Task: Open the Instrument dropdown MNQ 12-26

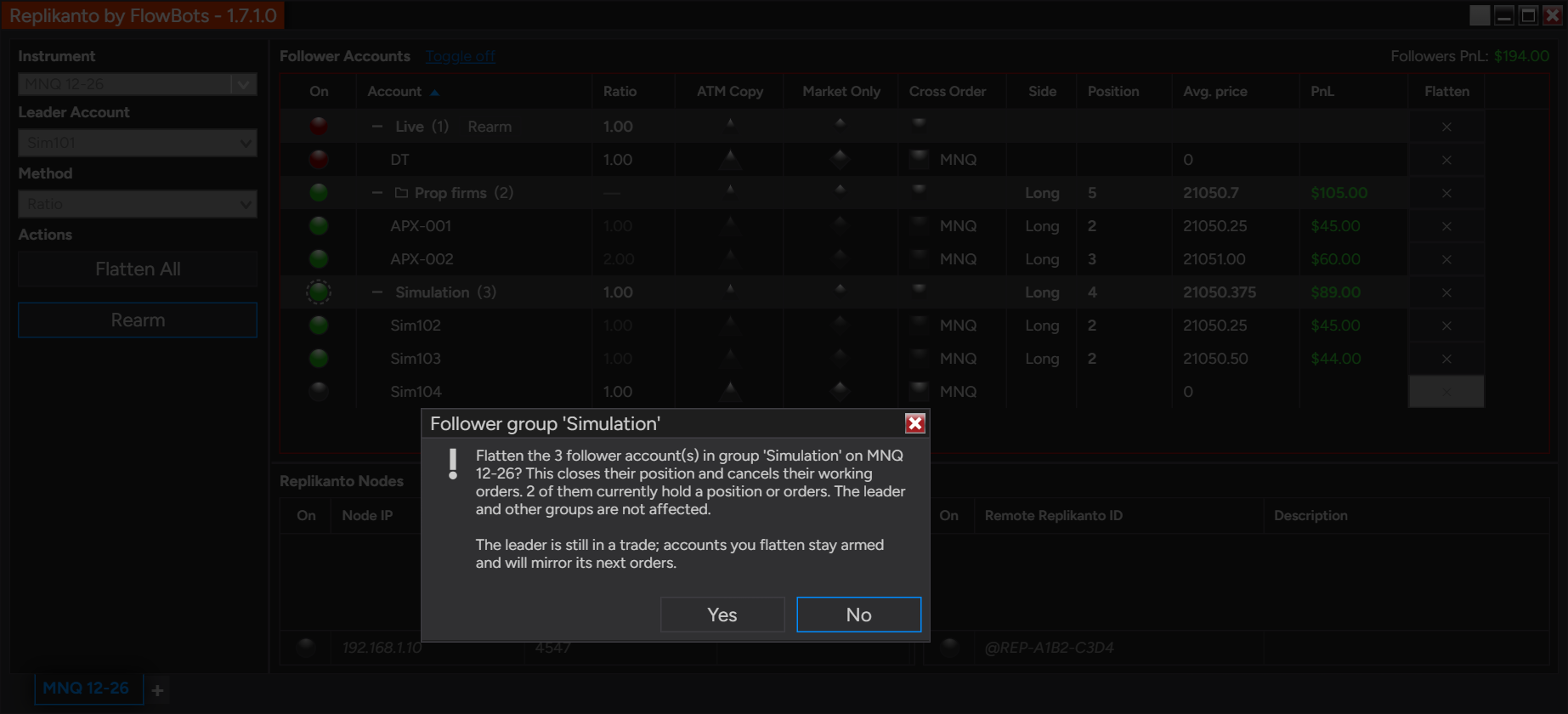Action: [x=138, y=84]
